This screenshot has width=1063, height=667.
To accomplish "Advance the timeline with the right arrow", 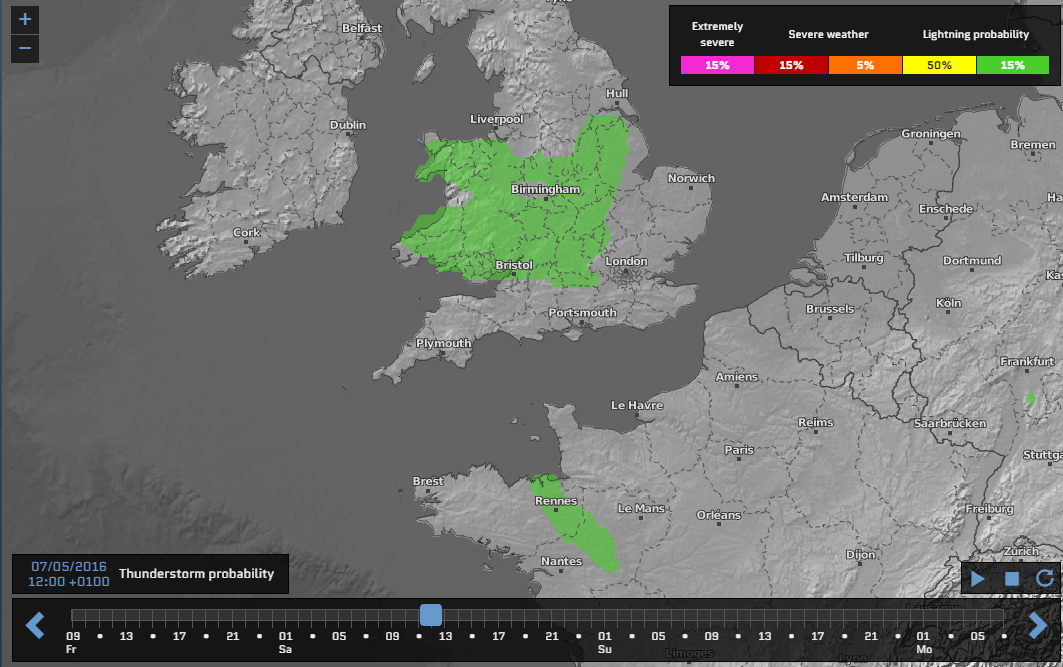I will click(x=1040, y=625).
